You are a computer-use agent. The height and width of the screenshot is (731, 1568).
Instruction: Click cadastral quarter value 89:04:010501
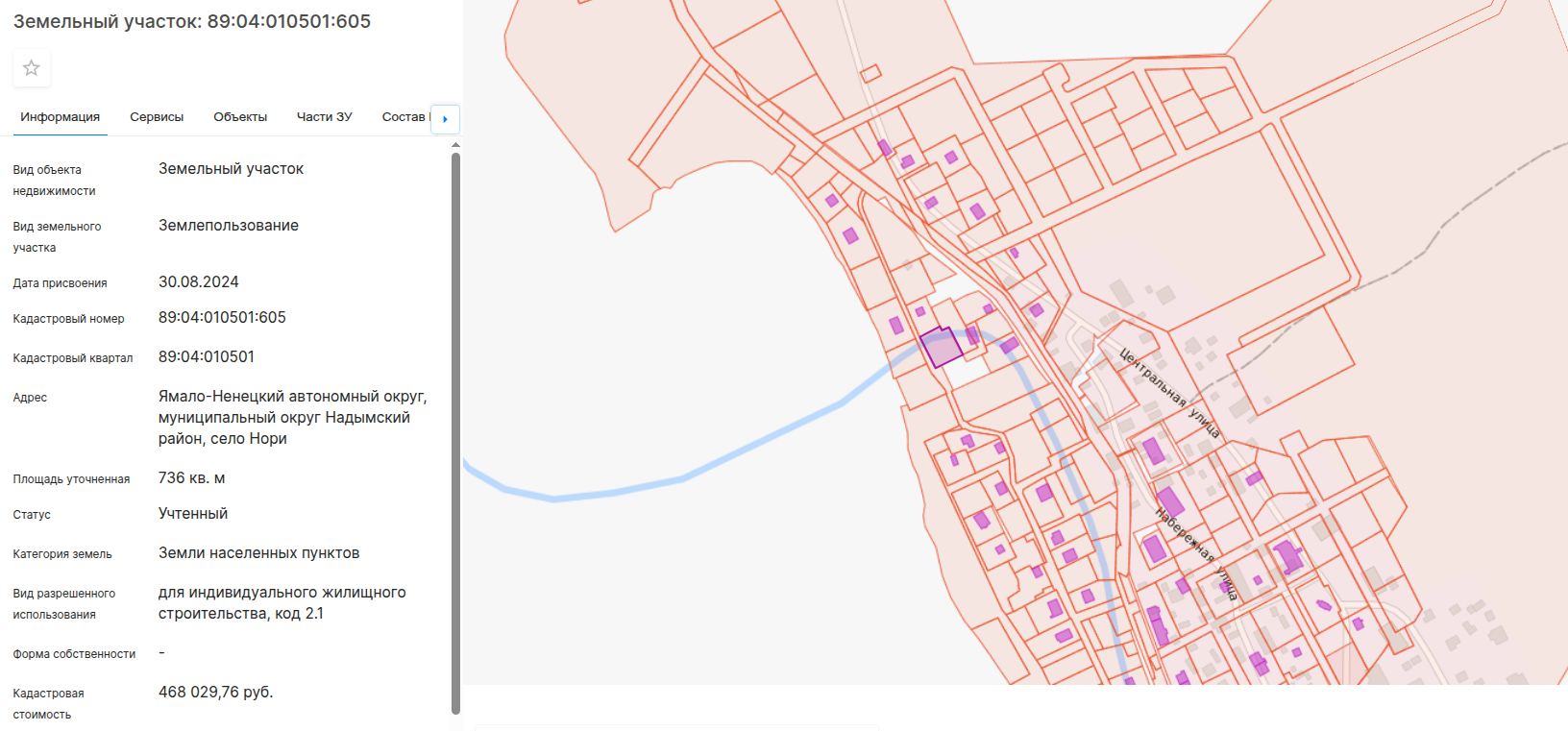pos(207,357)
